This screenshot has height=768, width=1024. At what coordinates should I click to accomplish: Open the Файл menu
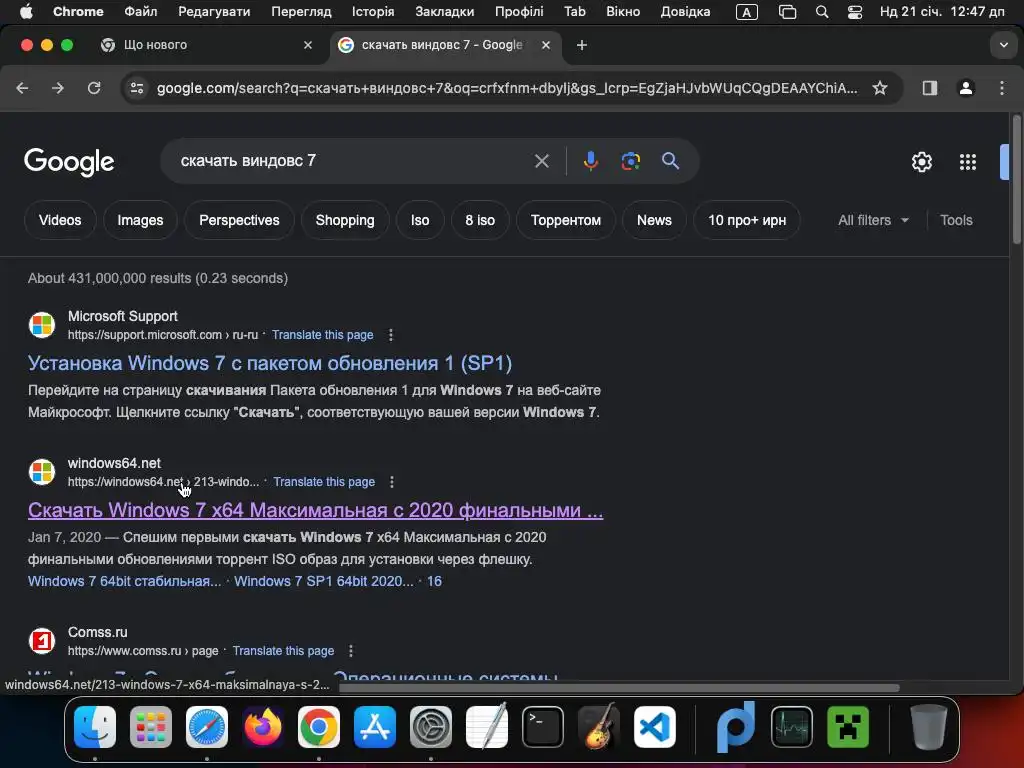[x=140, y=12]
